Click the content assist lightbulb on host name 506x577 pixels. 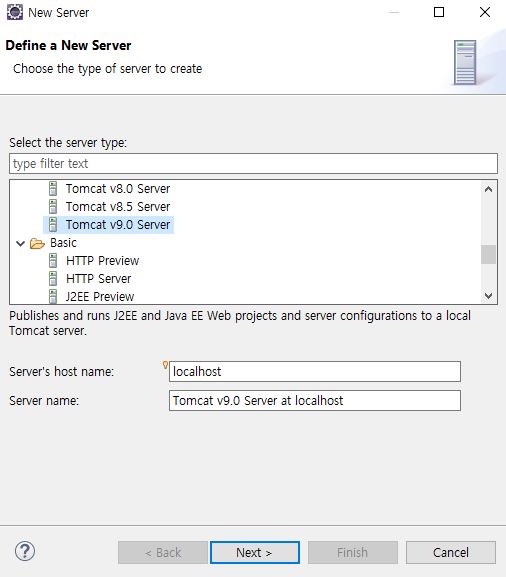tap(165, 365)
